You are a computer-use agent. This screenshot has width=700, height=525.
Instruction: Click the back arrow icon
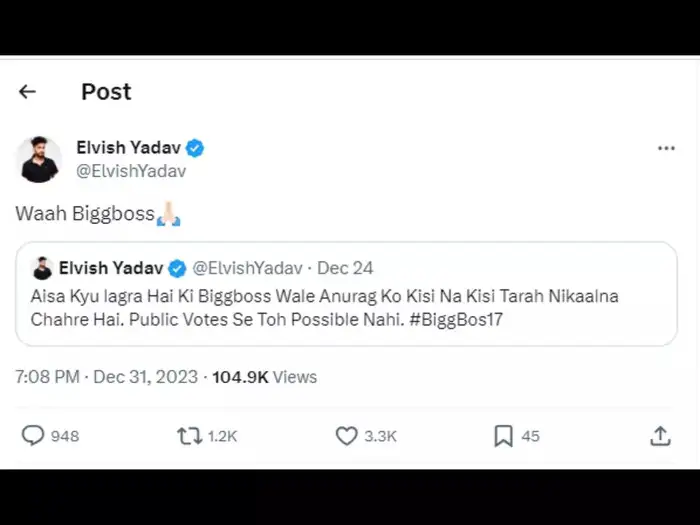(x=27, y=92)
